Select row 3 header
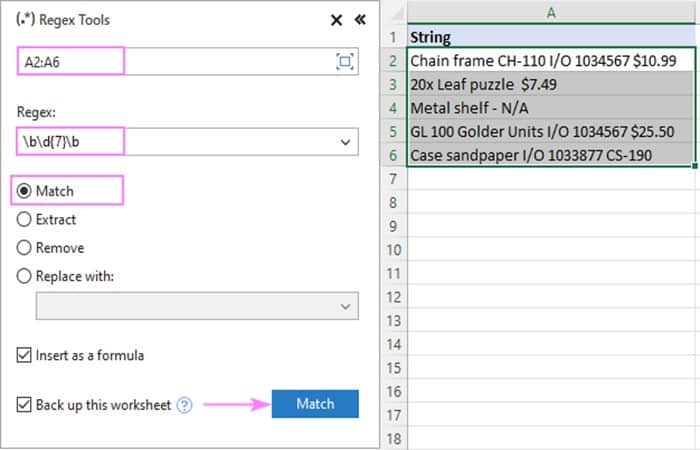700x450 pixels. click(393, 84)
